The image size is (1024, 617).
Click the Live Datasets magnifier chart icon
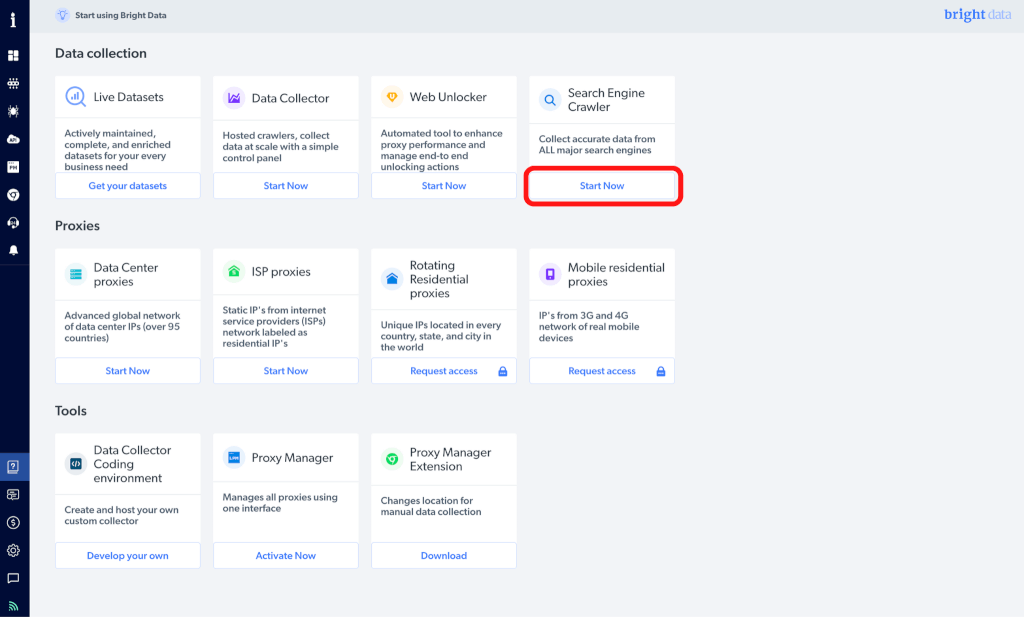pyautogui.click(x=76, y=98)
